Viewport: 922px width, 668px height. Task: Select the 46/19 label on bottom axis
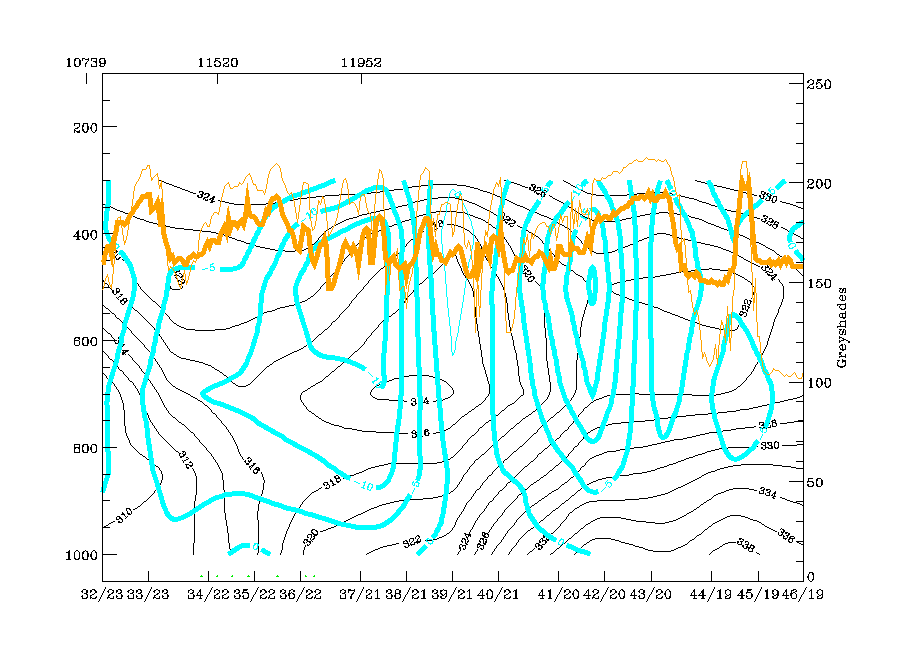(x=802, y=594)
